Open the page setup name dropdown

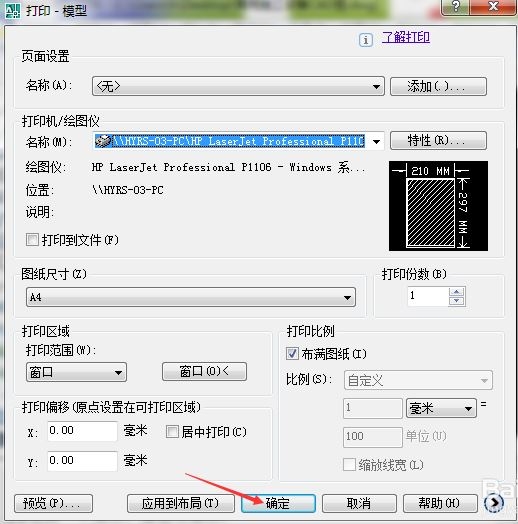(238, 86)
